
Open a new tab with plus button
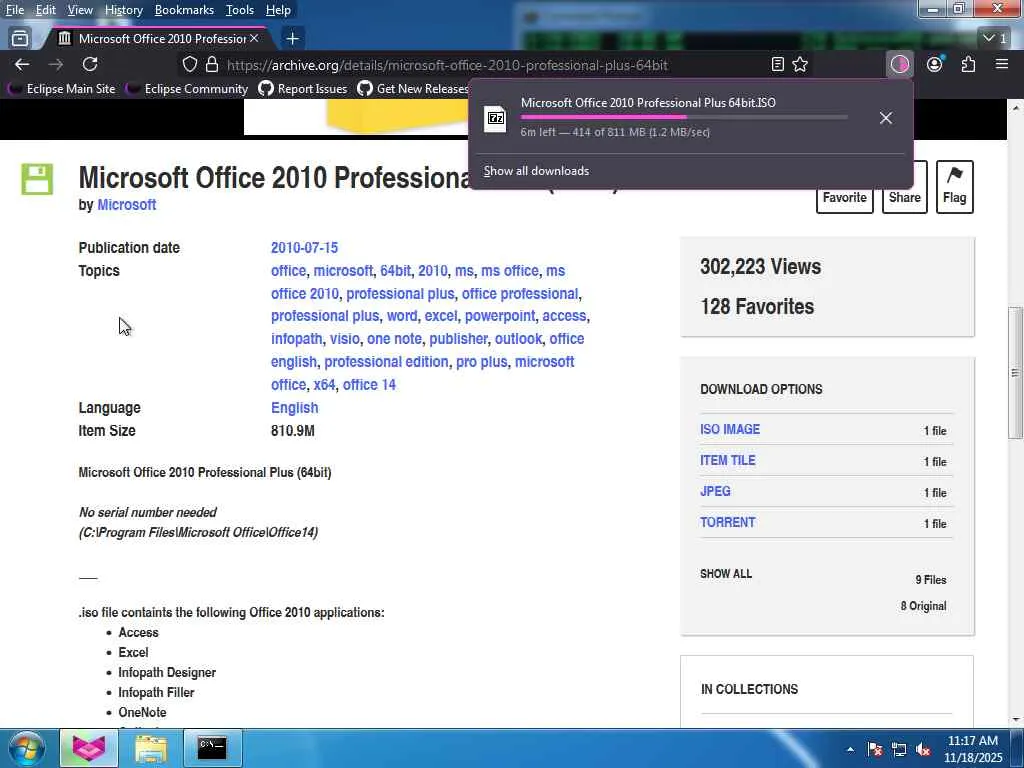tap(293, 39)
